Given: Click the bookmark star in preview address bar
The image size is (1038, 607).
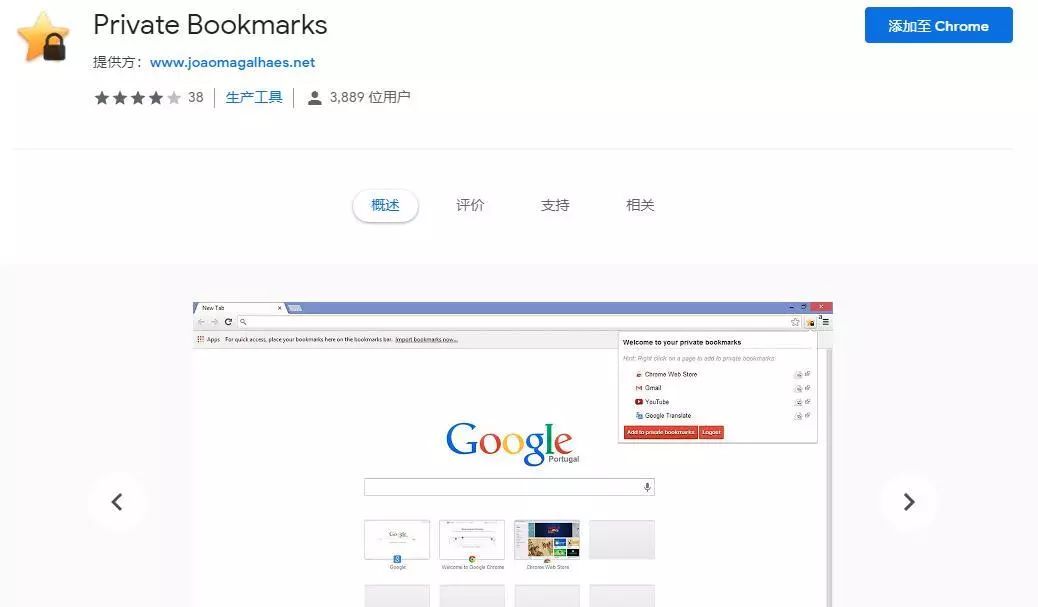Looking at the screenshot, I should pos(795,322).
